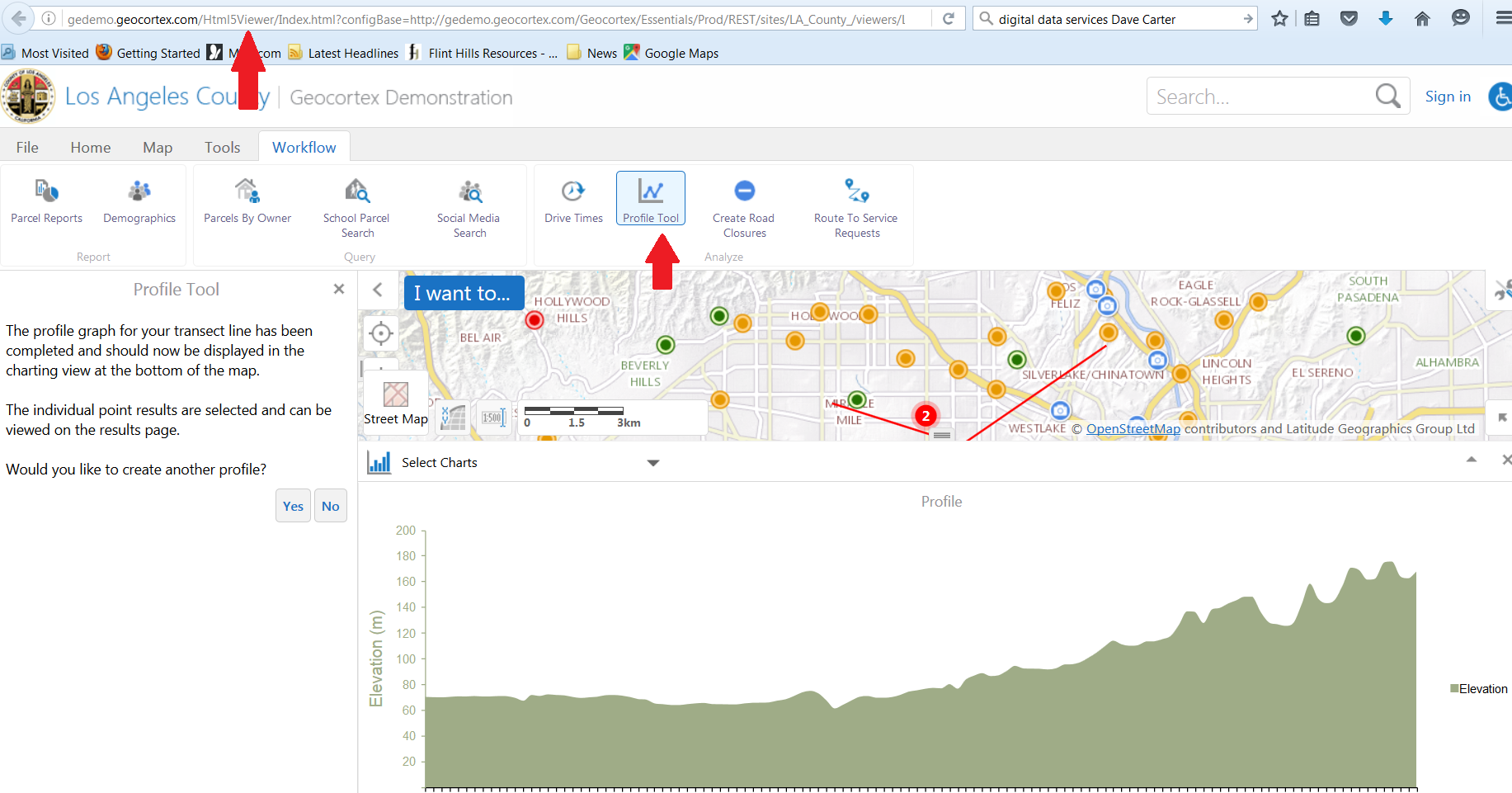This screenshot has height=793, width=1512.
Task: Open School Parcel Search
Action: click(x=356, y=208)
